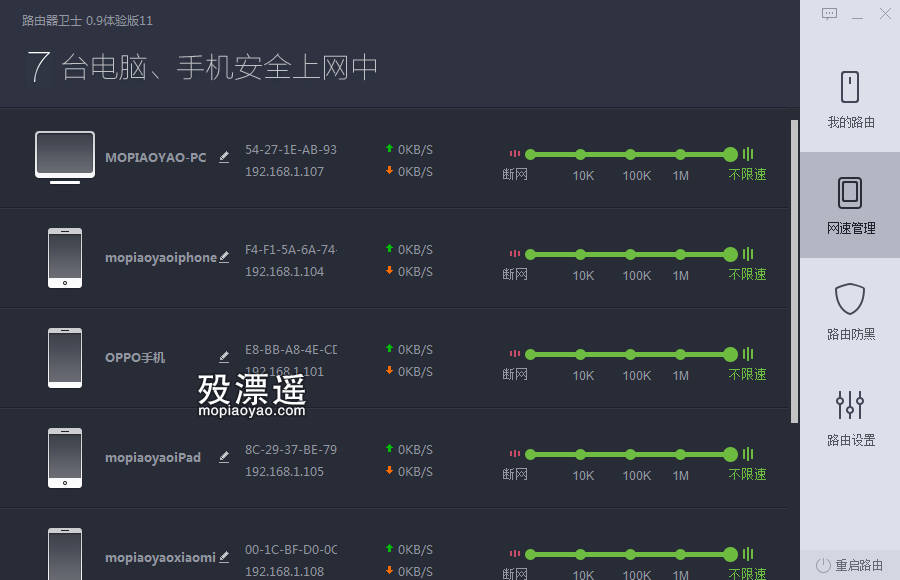Set mopiaoyaoiPad speed limit to 10K

(x=581, y=454)
